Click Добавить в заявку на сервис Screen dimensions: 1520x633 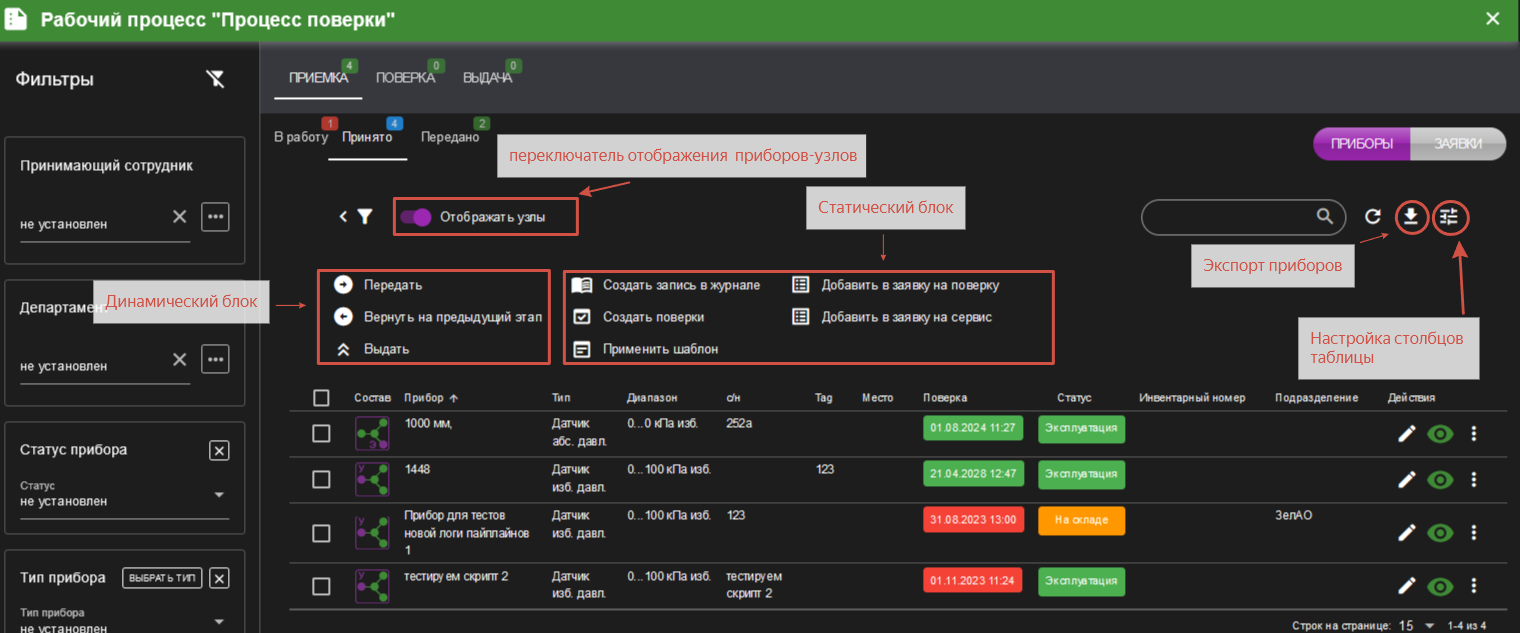coord(892,317)
